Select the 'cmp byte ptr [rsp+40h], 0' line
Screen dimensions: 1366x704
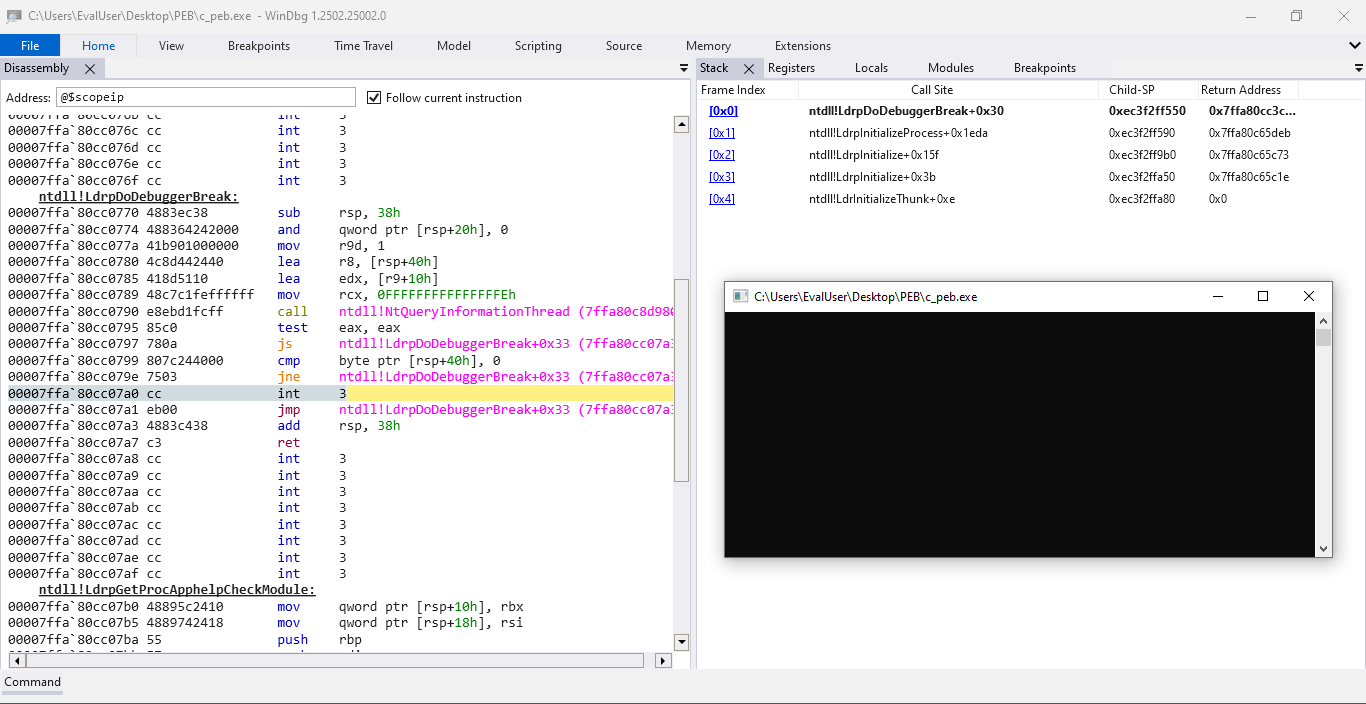tap(340, 361)
